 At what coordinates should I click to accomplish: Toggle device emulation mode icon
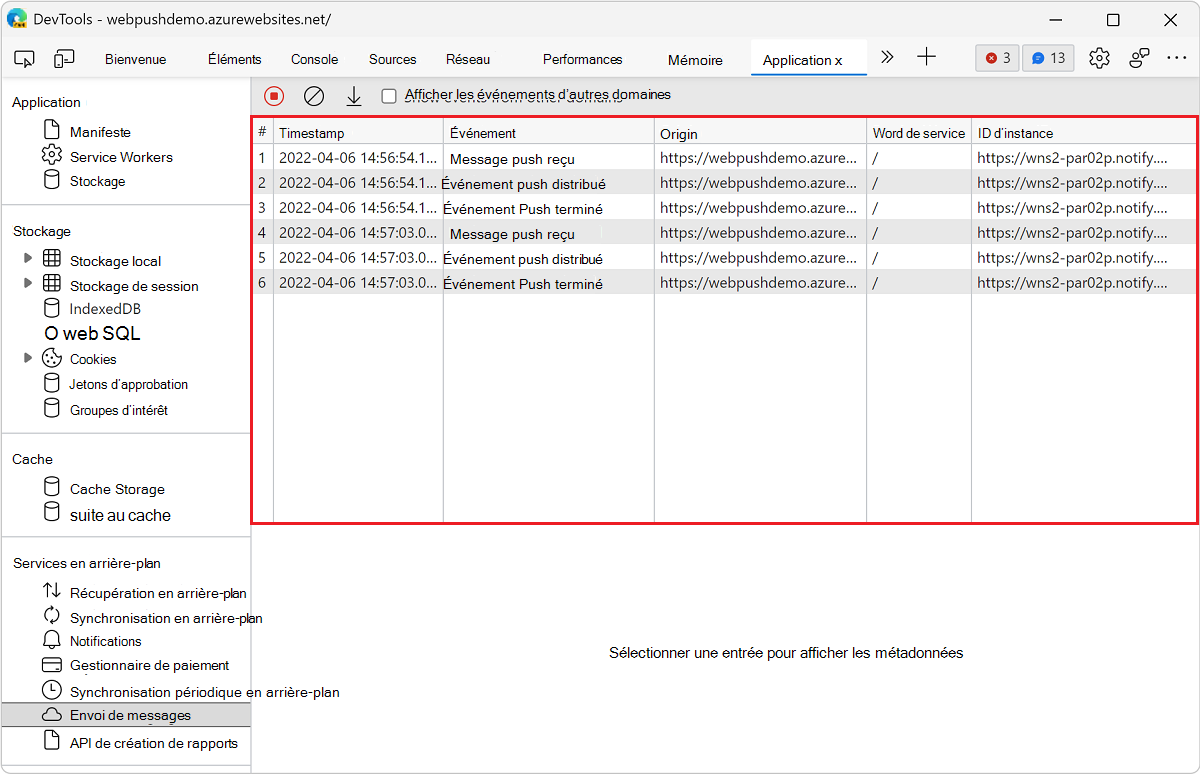(x=64, y=59)
